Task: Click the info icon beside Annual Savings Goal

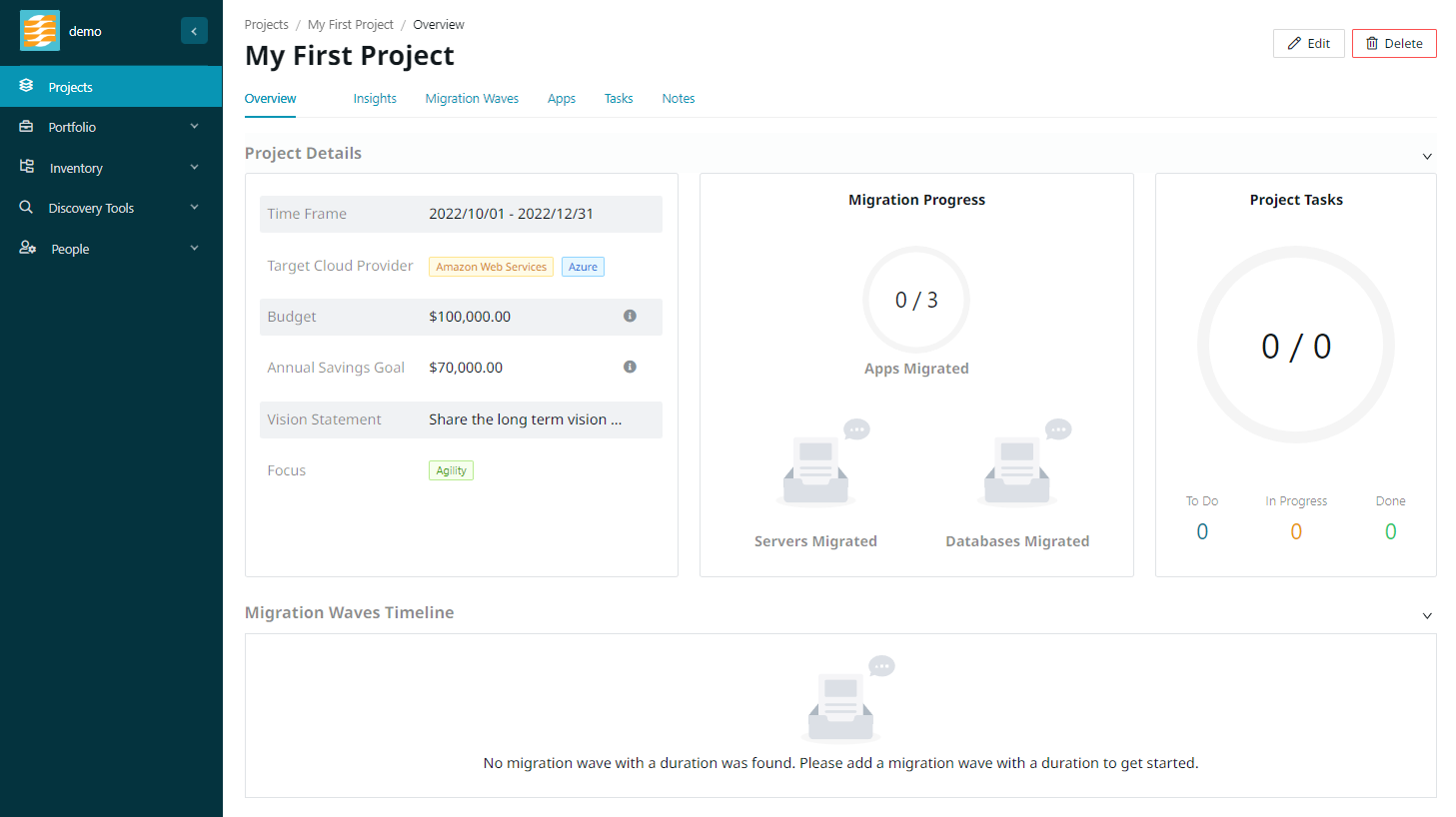Action: tap(630, 367)
